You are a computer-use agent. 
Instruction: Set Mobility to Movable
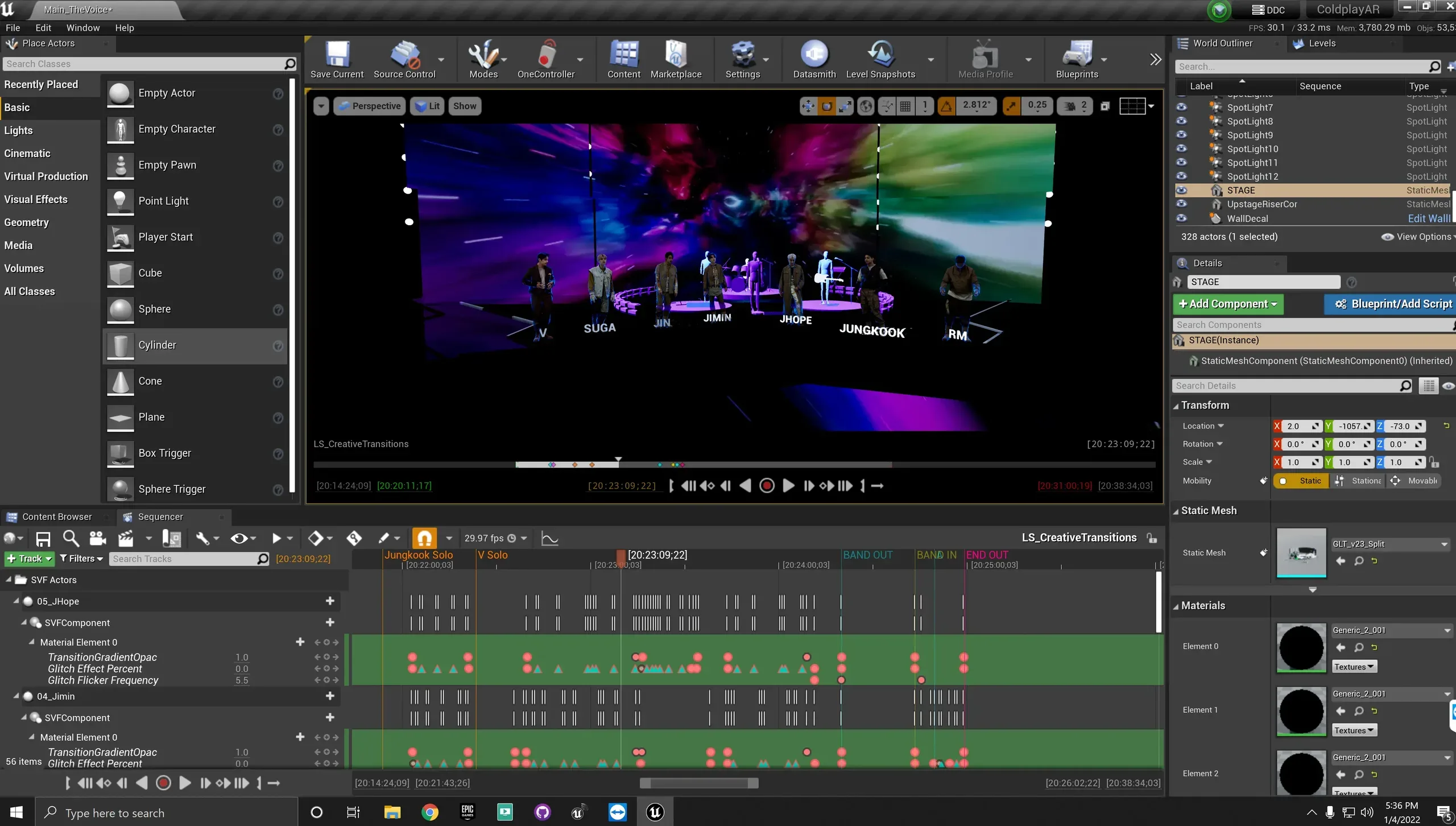pyautogui.click(x=1414, y=481)
